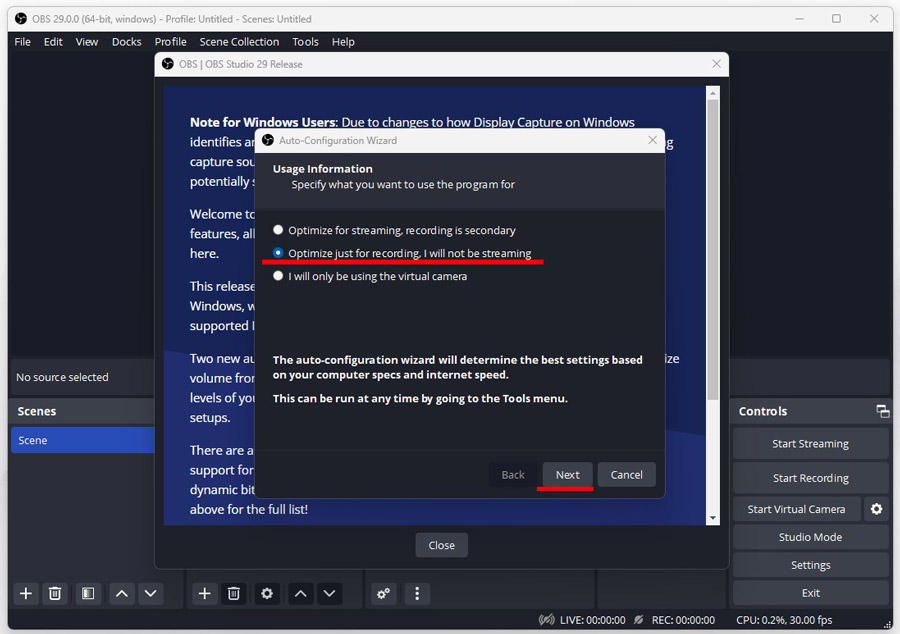Enable Studio Mode in Controls
This screenshot has height=634, width=900.
(x=810, y=537)
